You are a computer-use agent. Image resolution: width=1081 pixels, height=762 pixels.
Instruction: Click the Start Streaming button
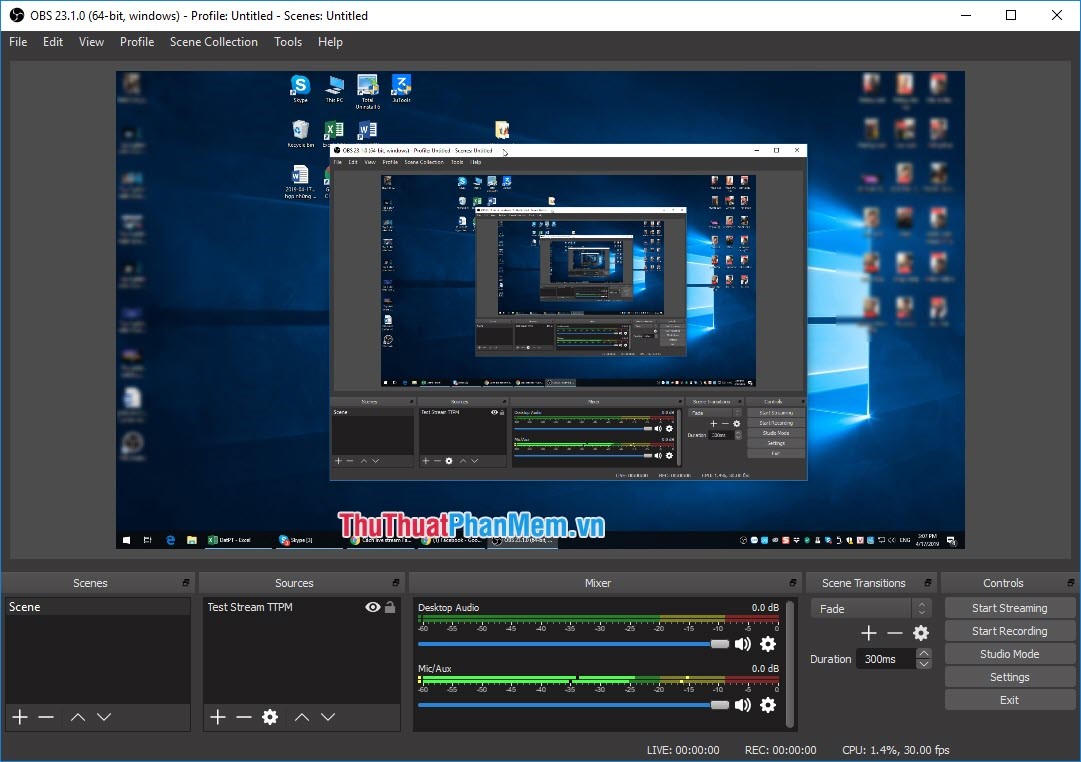[1010, 607]
